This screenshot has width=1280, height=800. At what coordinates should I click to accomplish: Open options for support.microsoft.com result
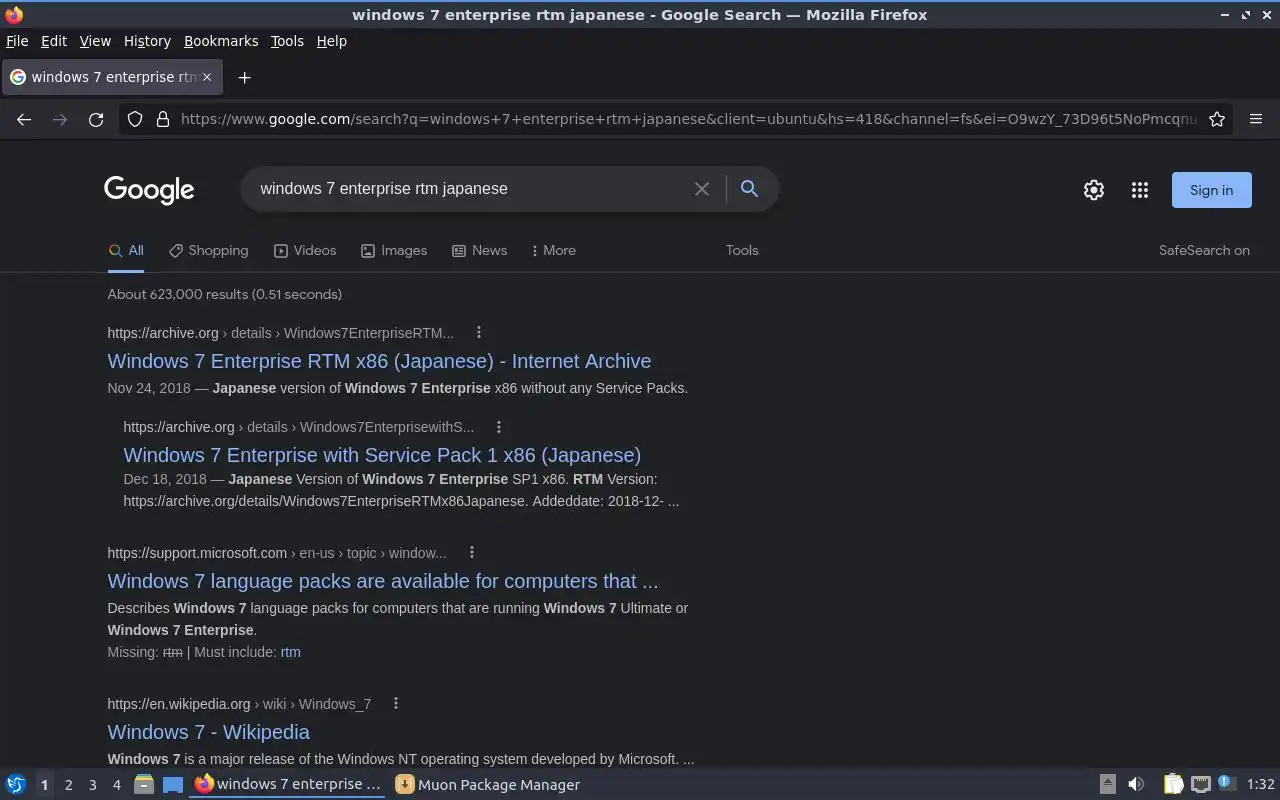[x=472, y=552]
